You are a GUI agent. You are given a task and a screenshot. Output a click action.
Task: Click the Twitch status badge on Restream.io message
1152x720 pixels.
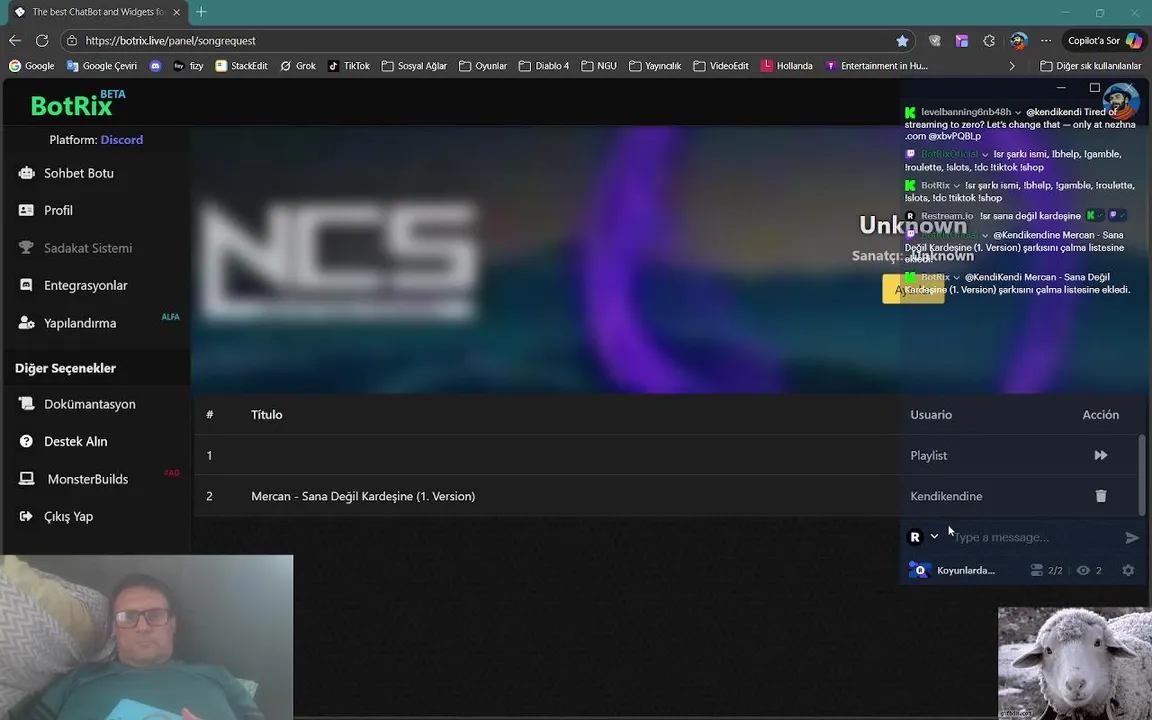1117,215
